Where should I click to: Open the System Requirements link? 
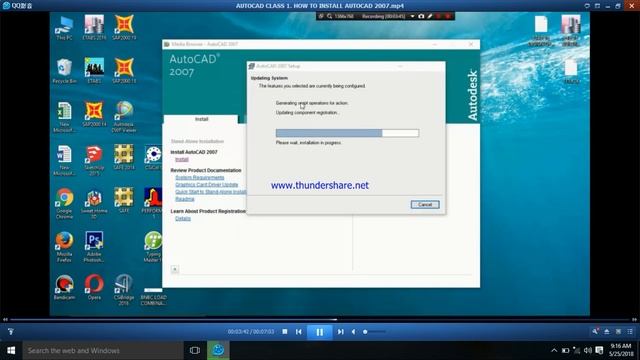click(200, 178)
